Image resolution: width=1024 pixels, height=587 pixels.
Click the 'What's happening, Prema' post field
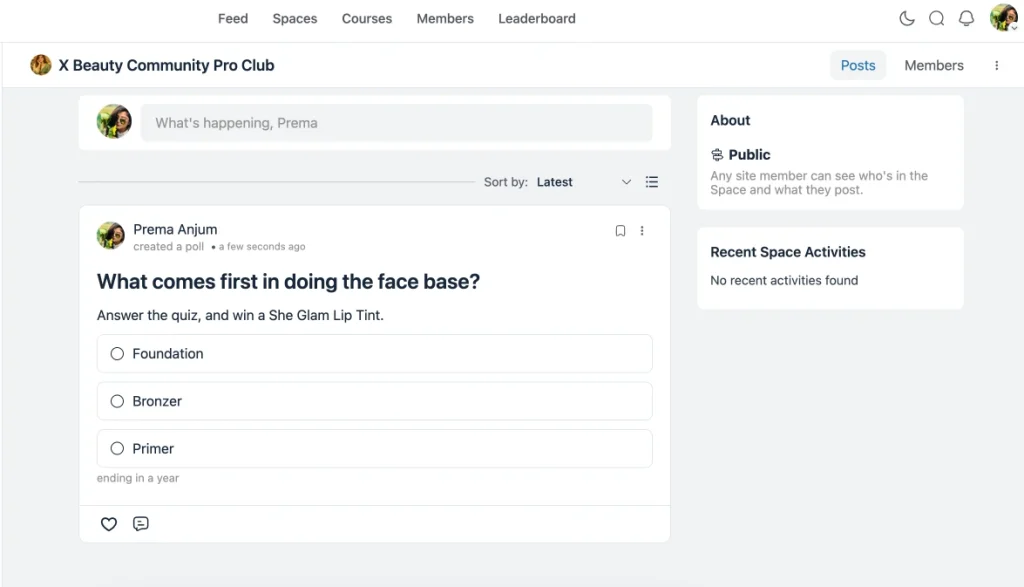pos(400,122)
